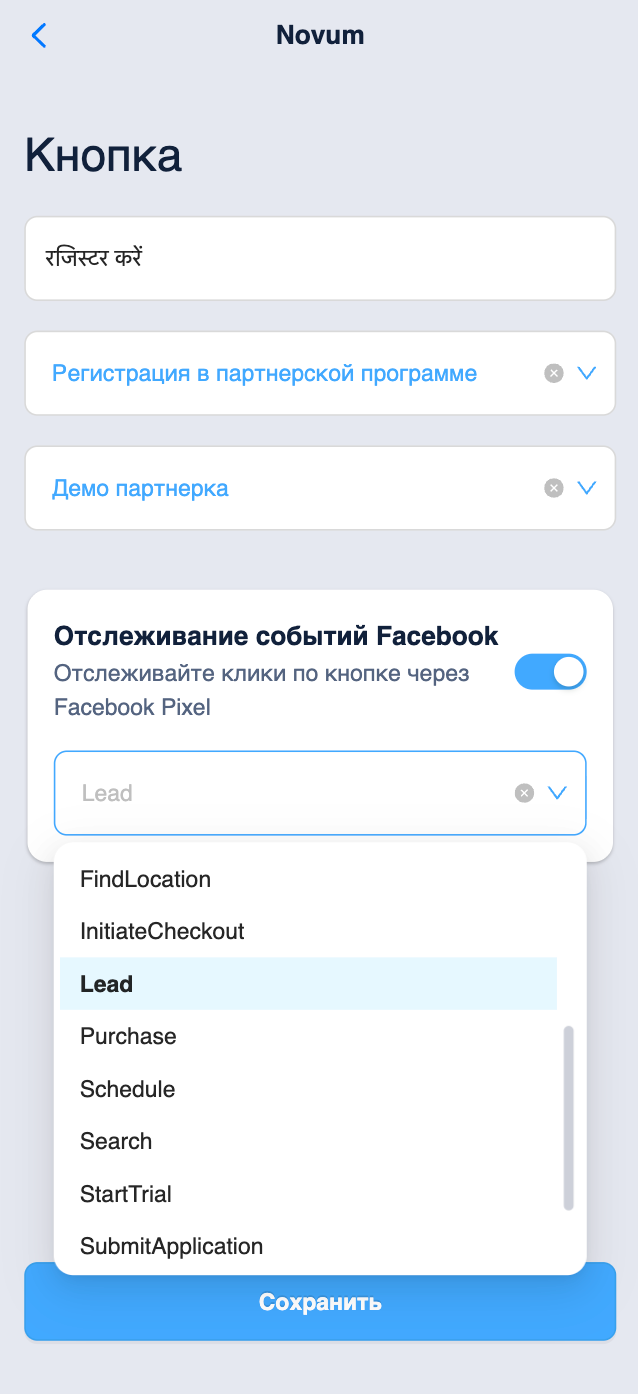Expand the Демо партнерка dropdown chevron
The width and height of the screenshot is (638, 1394).
[x=587, y=488]
